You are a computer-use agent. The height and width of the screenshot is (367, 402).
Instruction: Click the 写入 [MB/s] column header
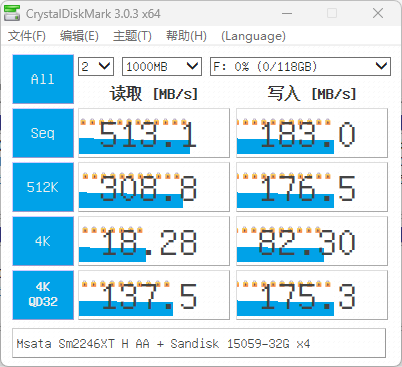[x=312, y=94]
